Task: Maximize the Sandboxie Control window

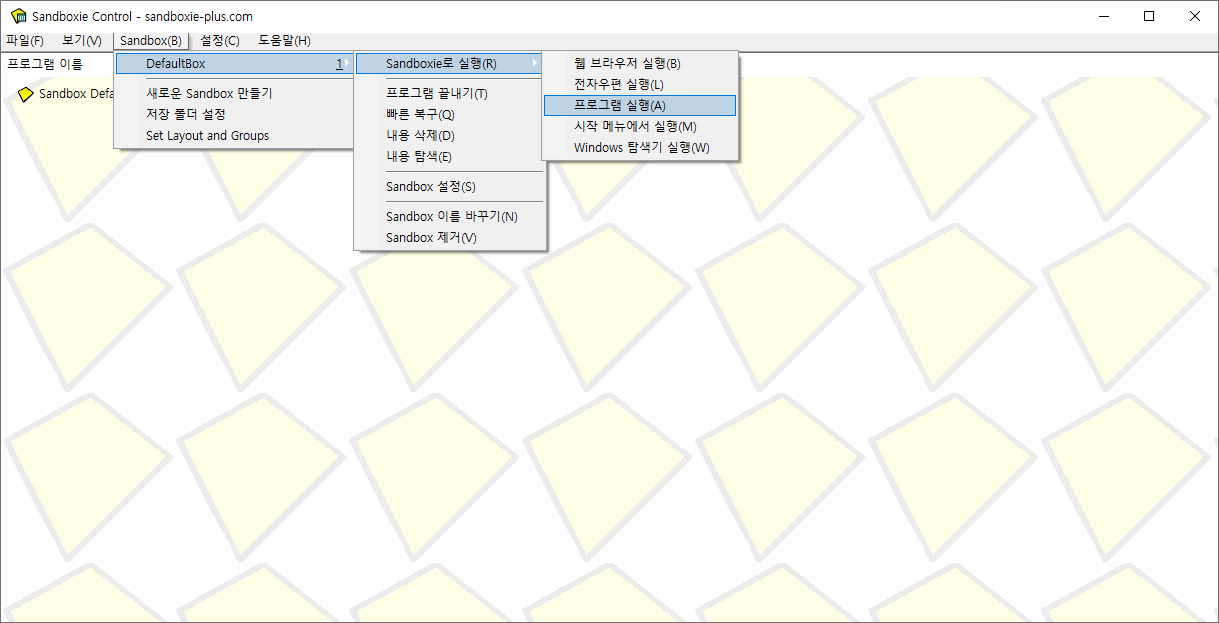Action: pos(1149,16)
